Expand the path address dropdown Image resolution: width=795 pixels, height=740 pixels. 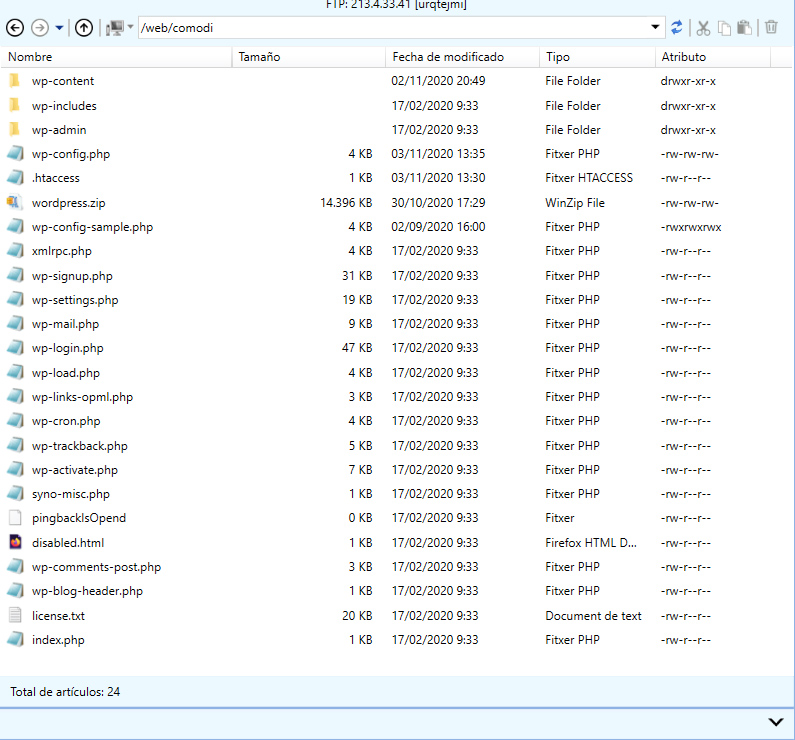(x=655, y=28)
